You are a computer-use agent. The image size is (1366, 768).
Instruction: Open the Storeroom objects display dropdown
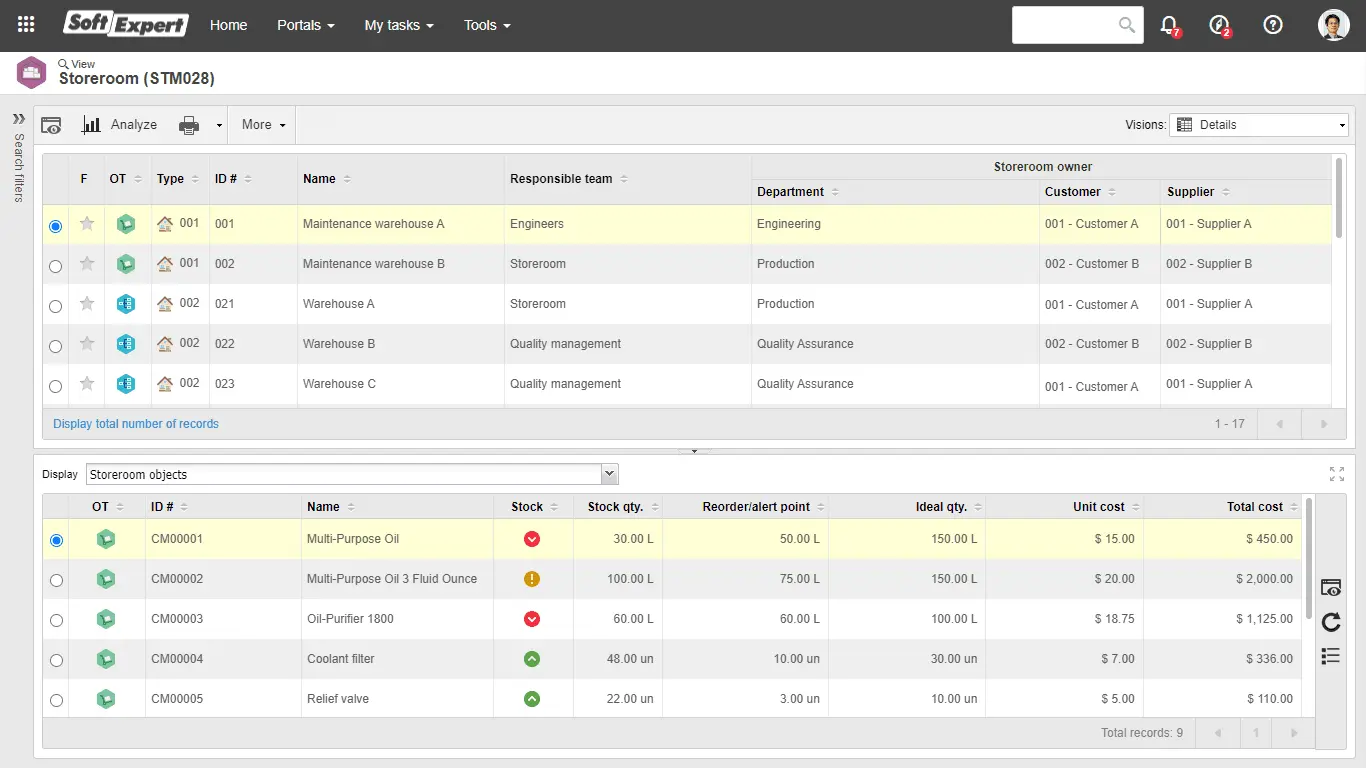pyautogui.click(x=352, y=474)
